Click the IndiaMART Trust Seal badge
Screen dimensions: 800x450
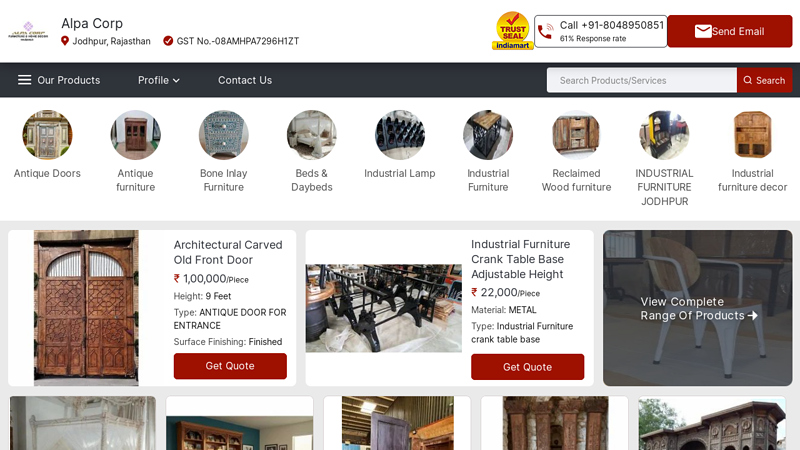point(512,31)
